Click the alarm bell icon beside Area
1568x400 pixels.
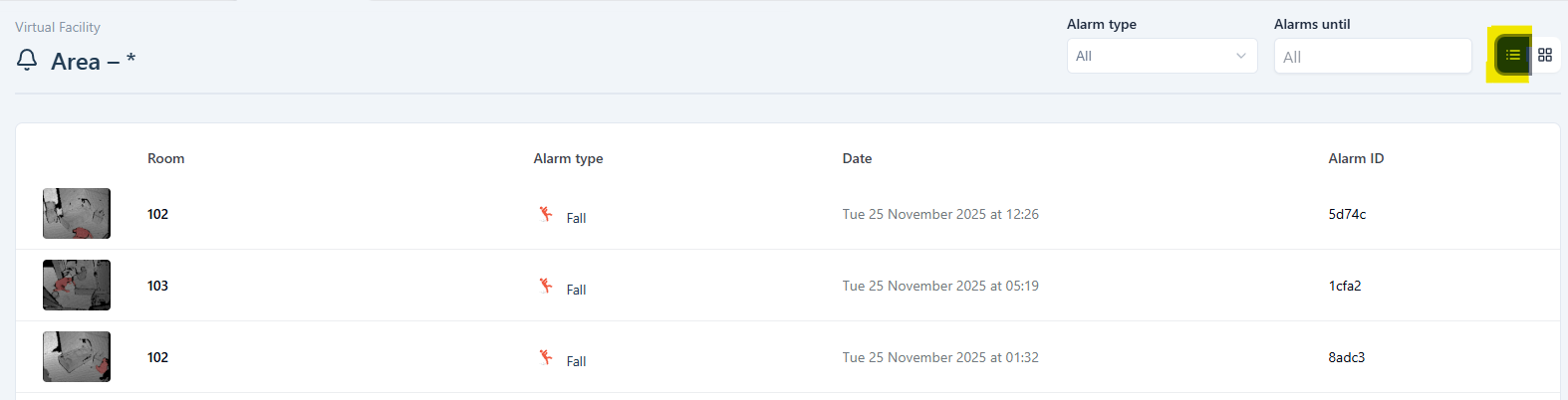(27, 61)
